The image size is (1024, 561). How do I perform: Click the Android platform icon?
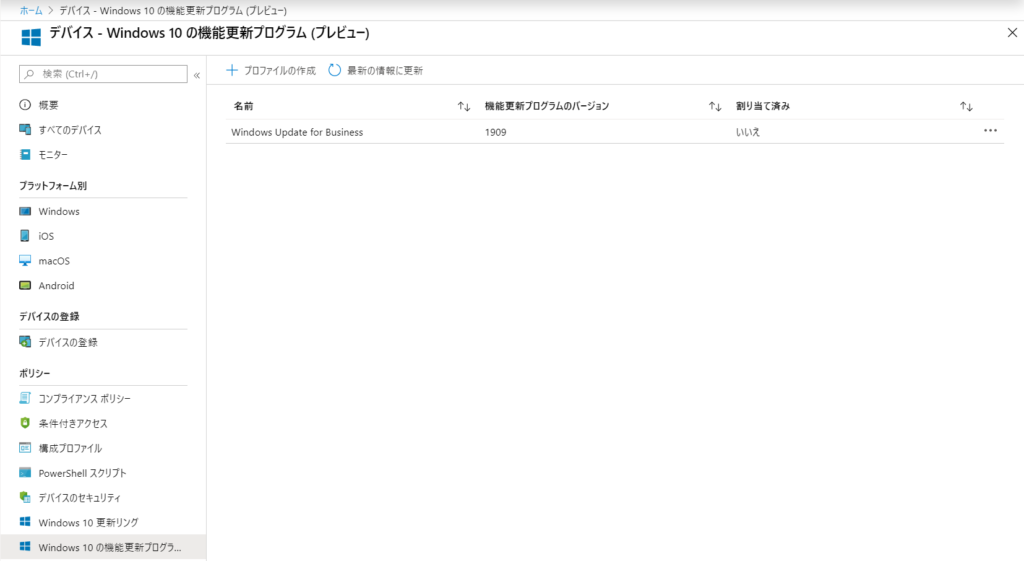25,285
